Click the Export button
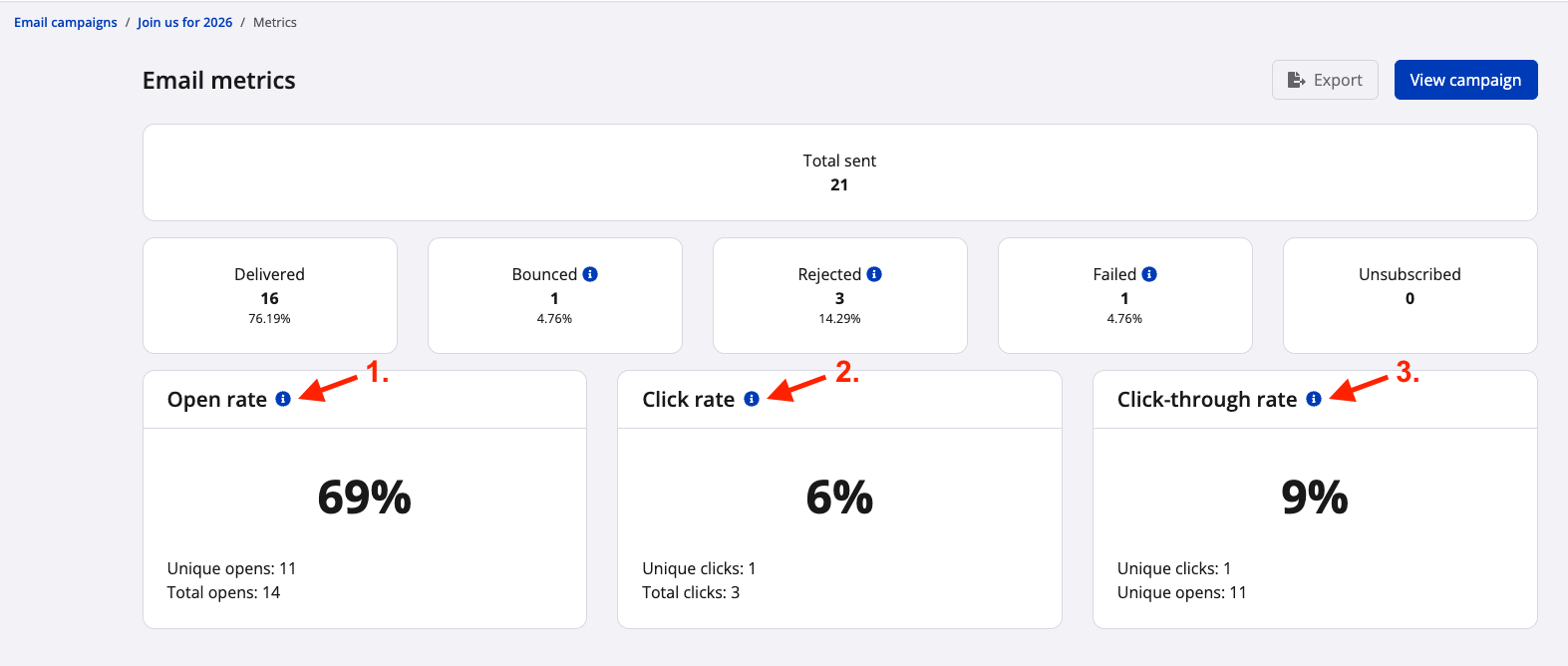This screenshot has width=1568, height=666. (x=1325, y=80)
